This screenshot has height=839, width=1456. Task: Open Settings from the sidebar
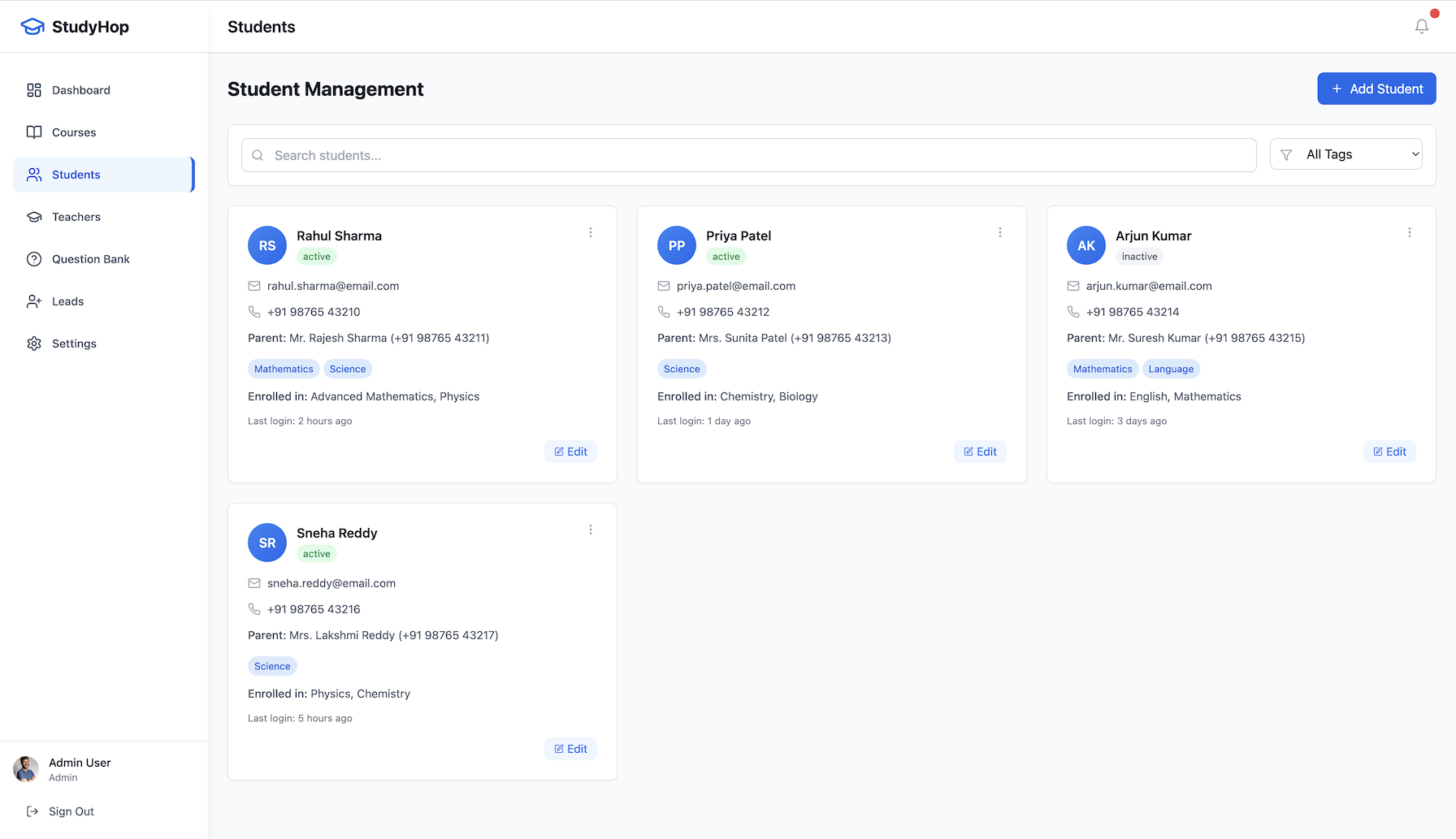[x=74, y=344]
